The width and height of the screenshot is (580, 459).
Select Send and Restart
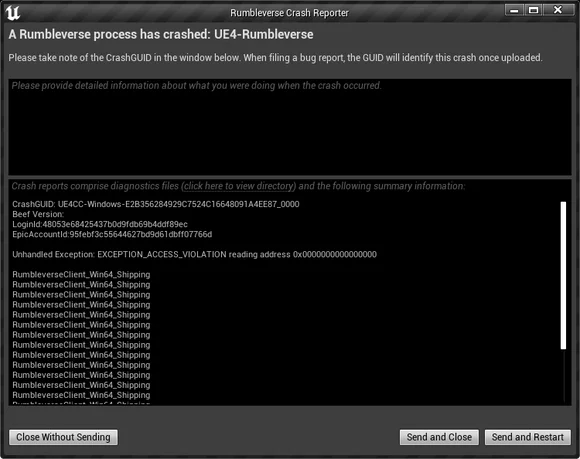click(527, 437)
